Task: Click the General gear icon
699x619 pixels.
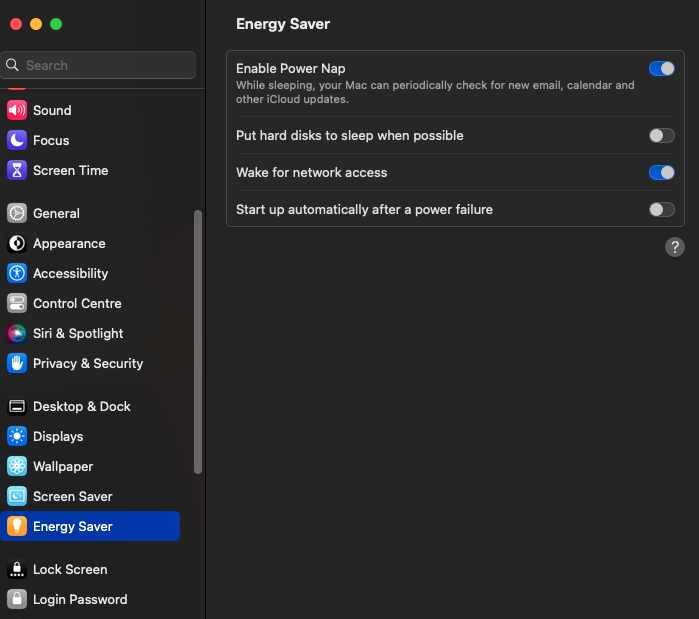Action: 17,214
